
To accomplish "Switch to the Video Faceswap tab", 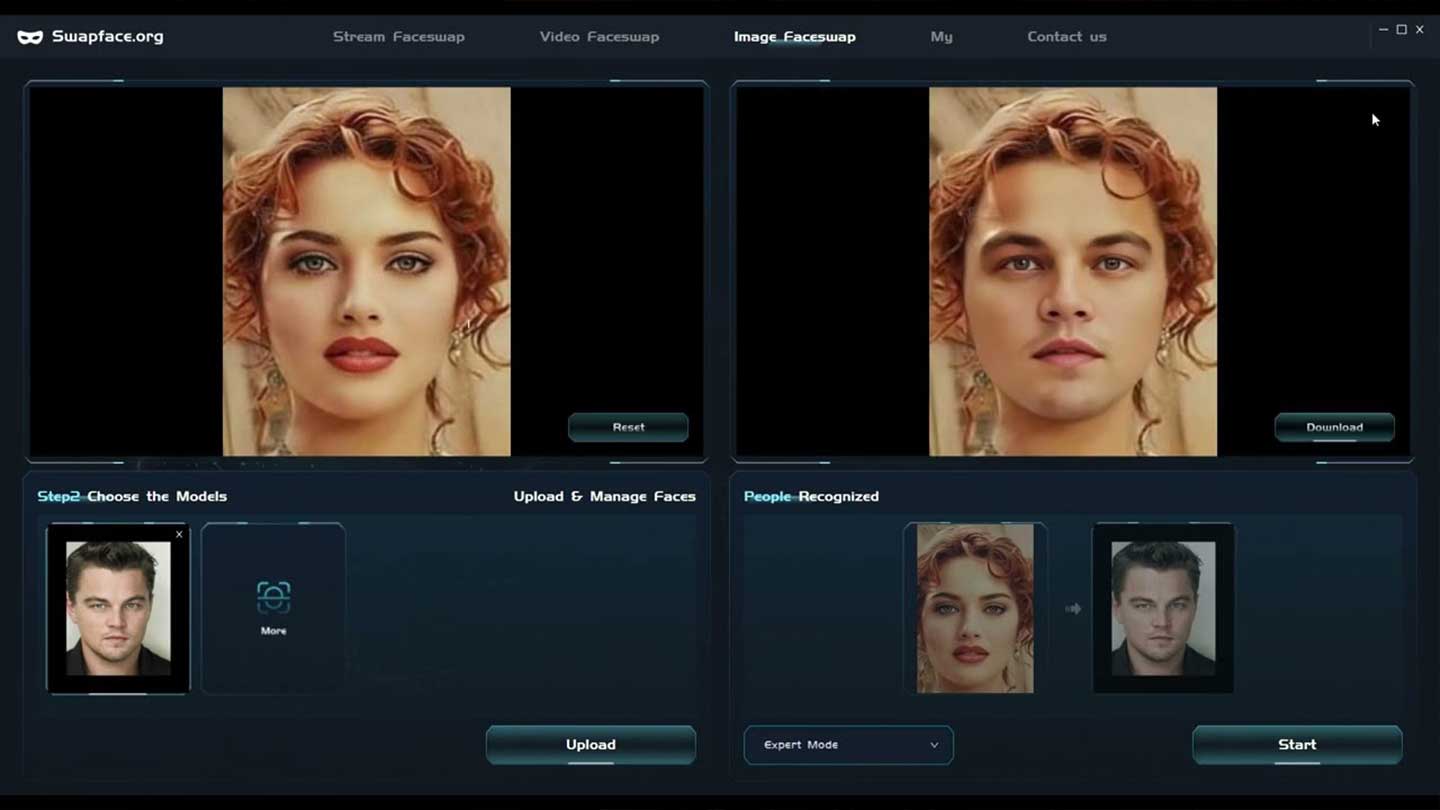I will 599,37.
